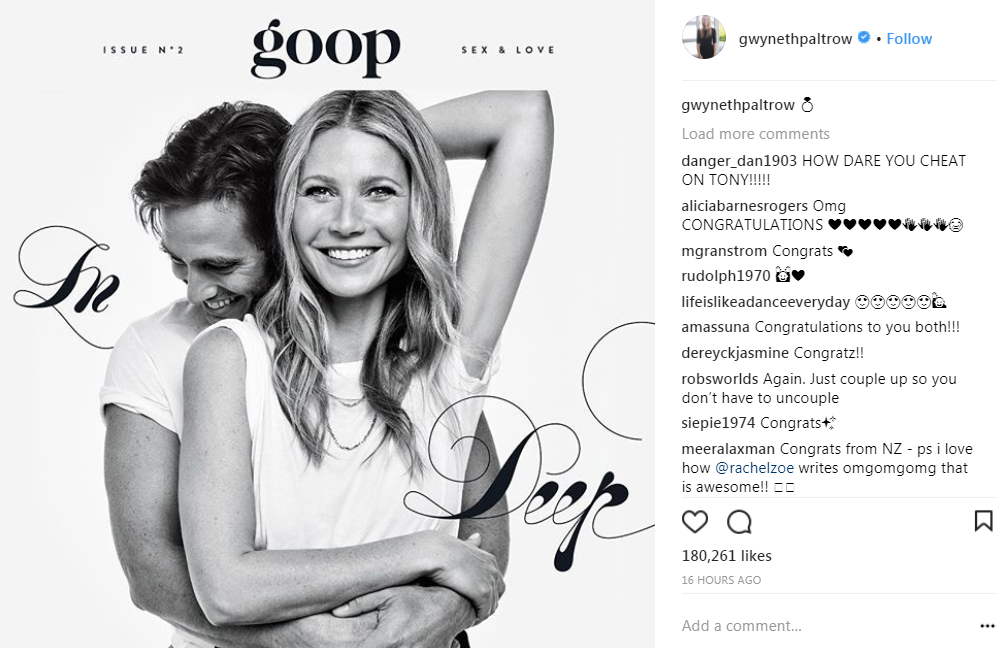Open aliciabarnesrogers commenter profile
Viewport: 1006px width, 648px height.
(744, 206)
